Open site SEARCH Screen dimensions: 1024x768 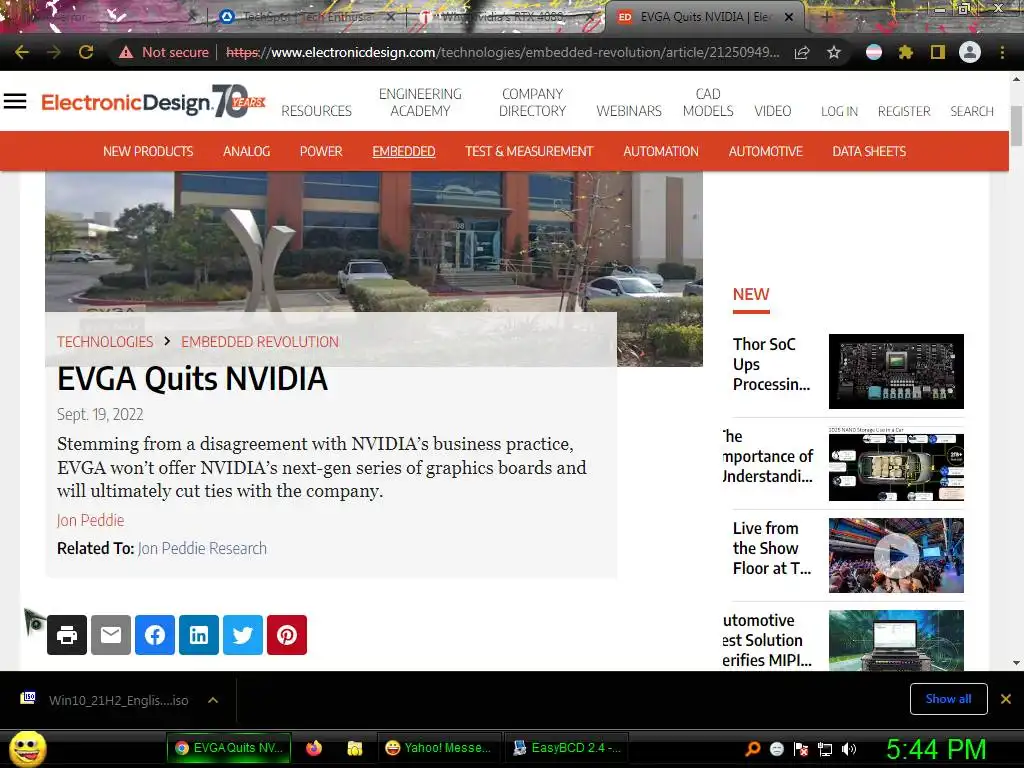[972, 111]
